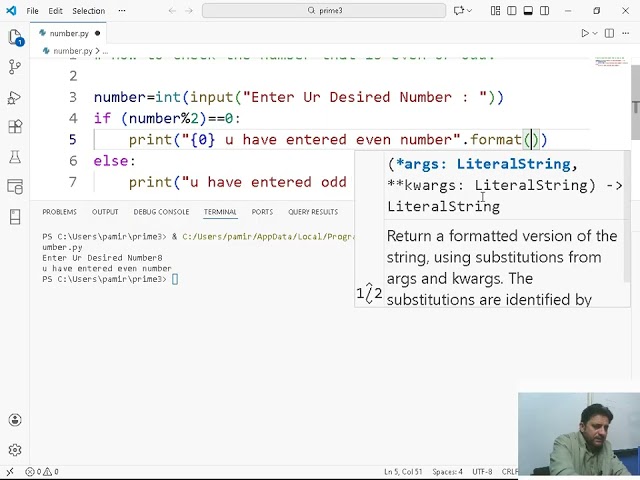Toggle the bottom Panel visibility
Image resolution: width=640 pixels, height=480 pixels.
click(528, 11)
